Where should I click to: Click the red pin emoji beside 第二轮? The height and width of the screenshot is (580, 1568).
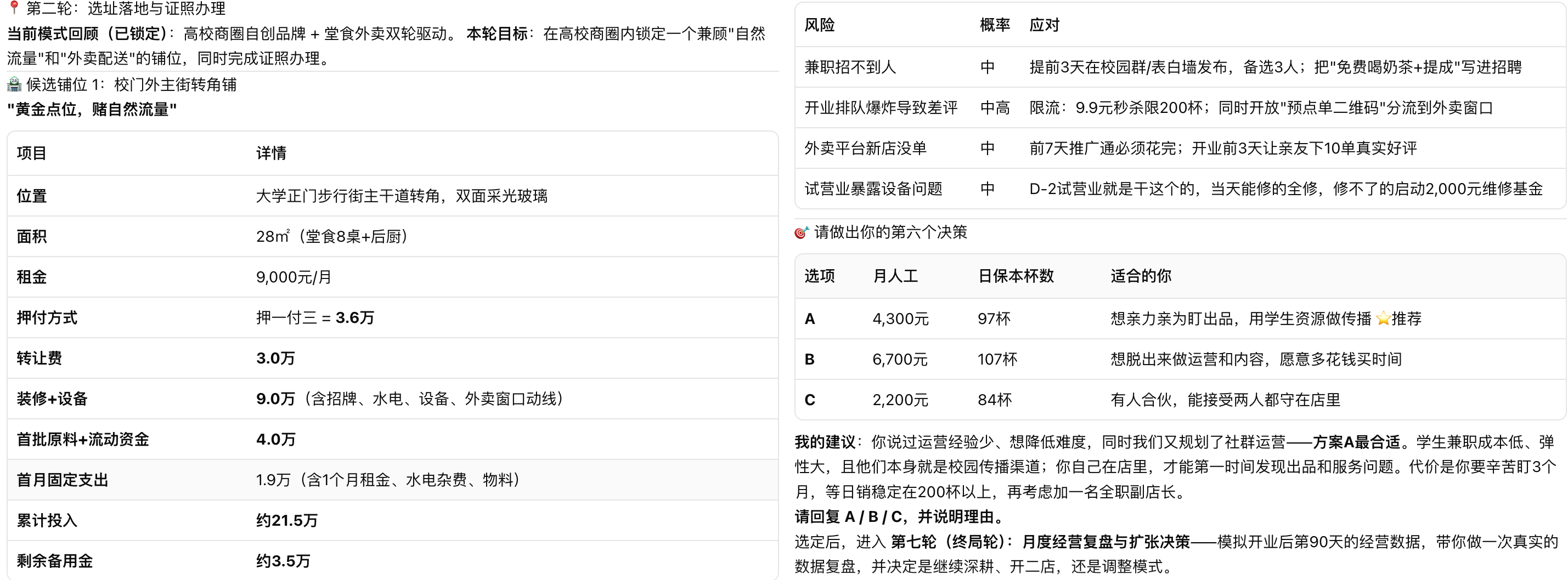(x=14, y=8)
